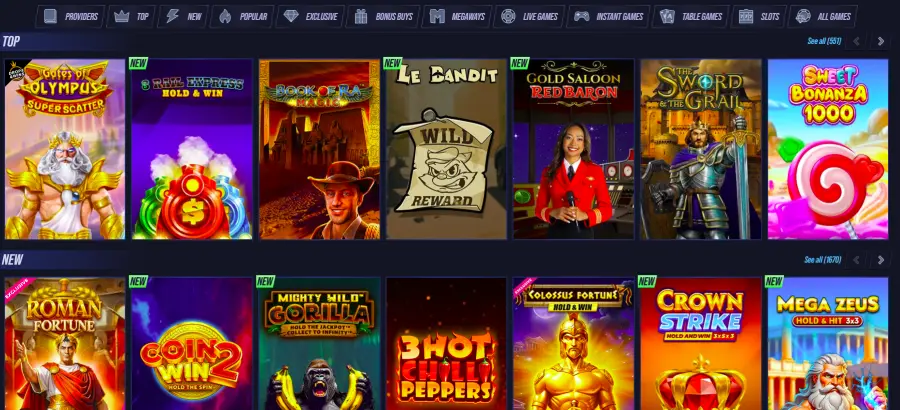Click the Exclusive ribbon on Roman Fortune
The image size is (900, 410).
(17, 289)
